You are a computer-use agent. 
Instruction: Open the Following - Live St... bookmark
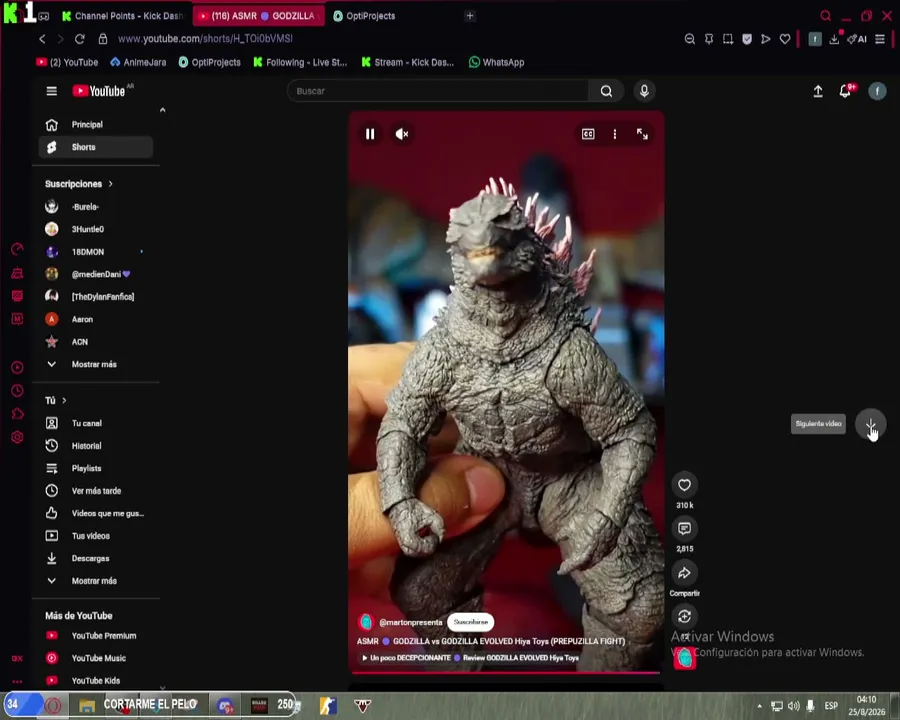(x=300, y=62)
